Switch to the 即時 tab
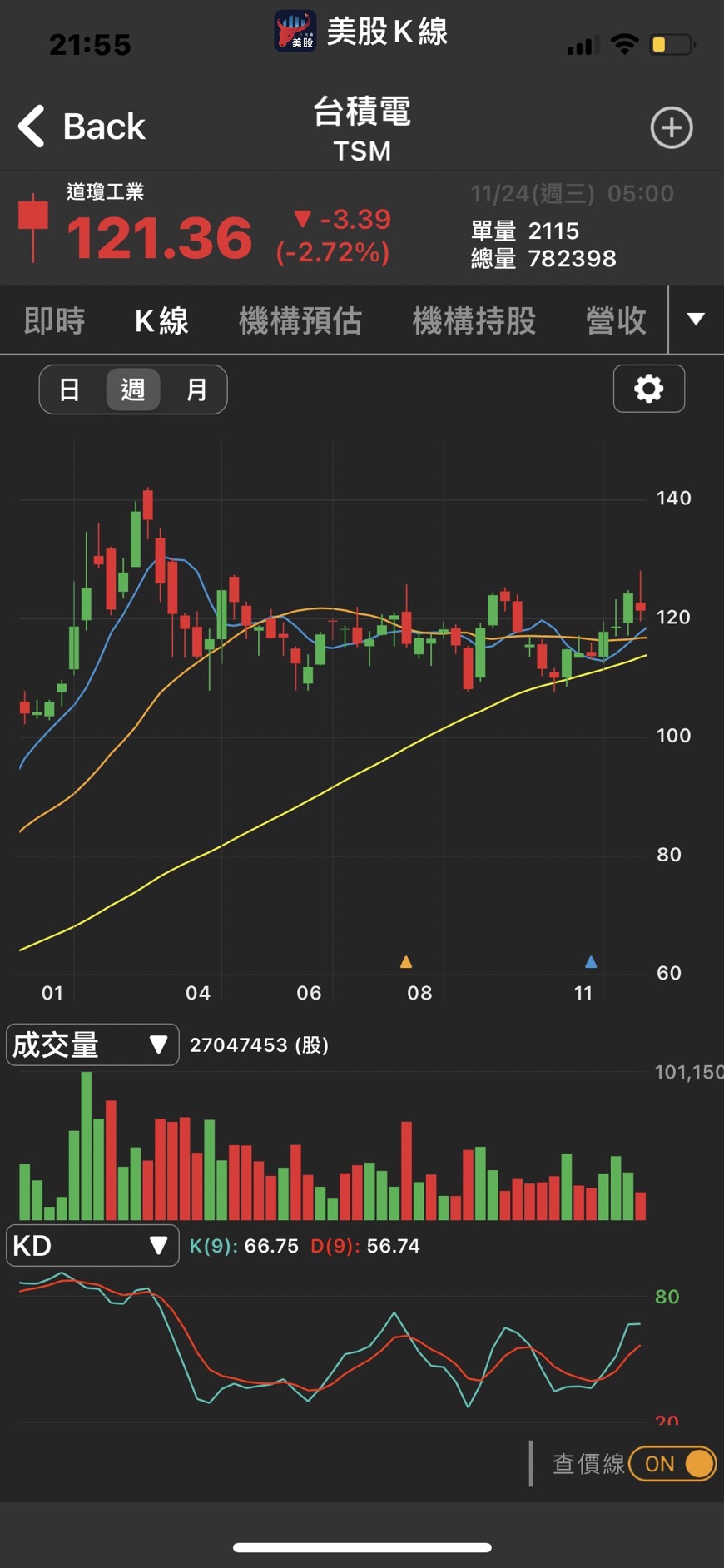This screenshot has width=724, height=1568. tap(55, 320)
